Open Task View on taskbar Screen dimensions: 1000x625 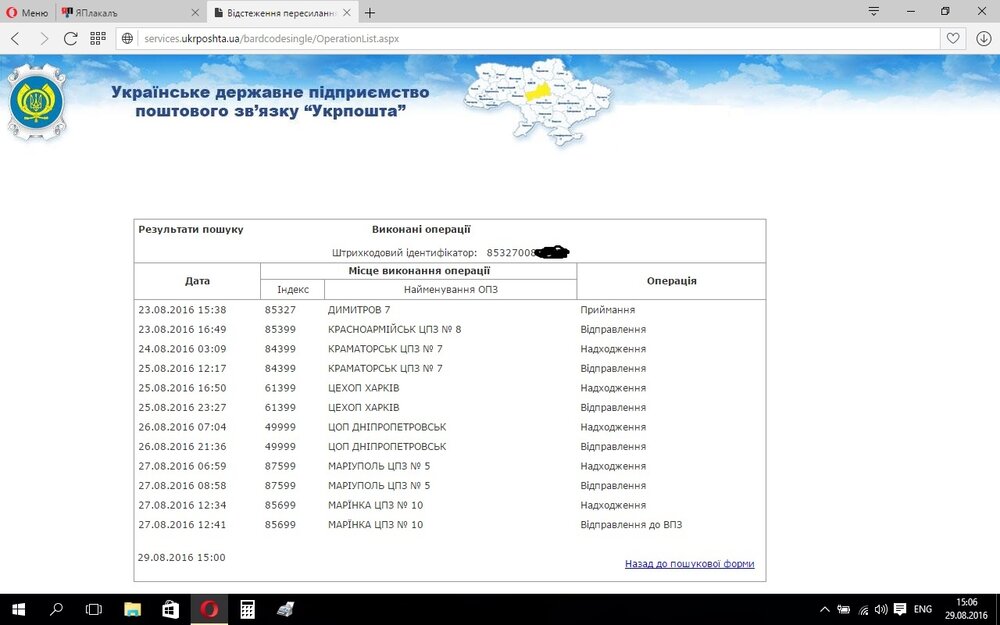pos(94,610)
